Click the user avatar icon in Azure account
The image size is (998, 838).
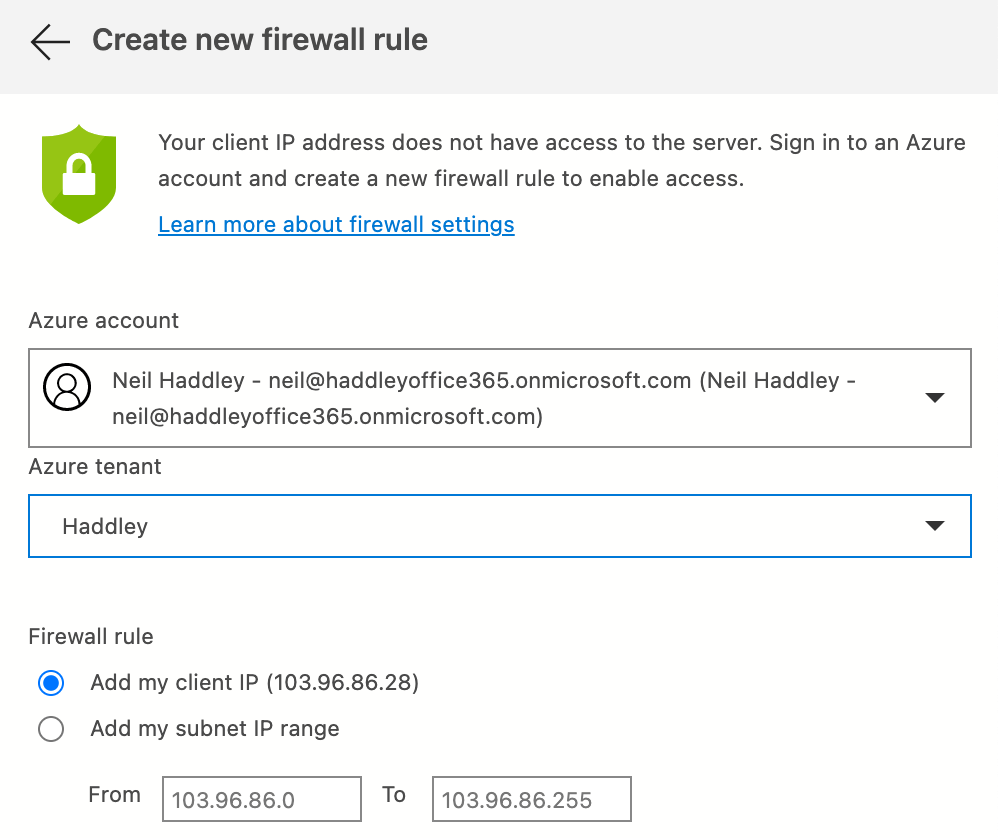click(67, 387)
